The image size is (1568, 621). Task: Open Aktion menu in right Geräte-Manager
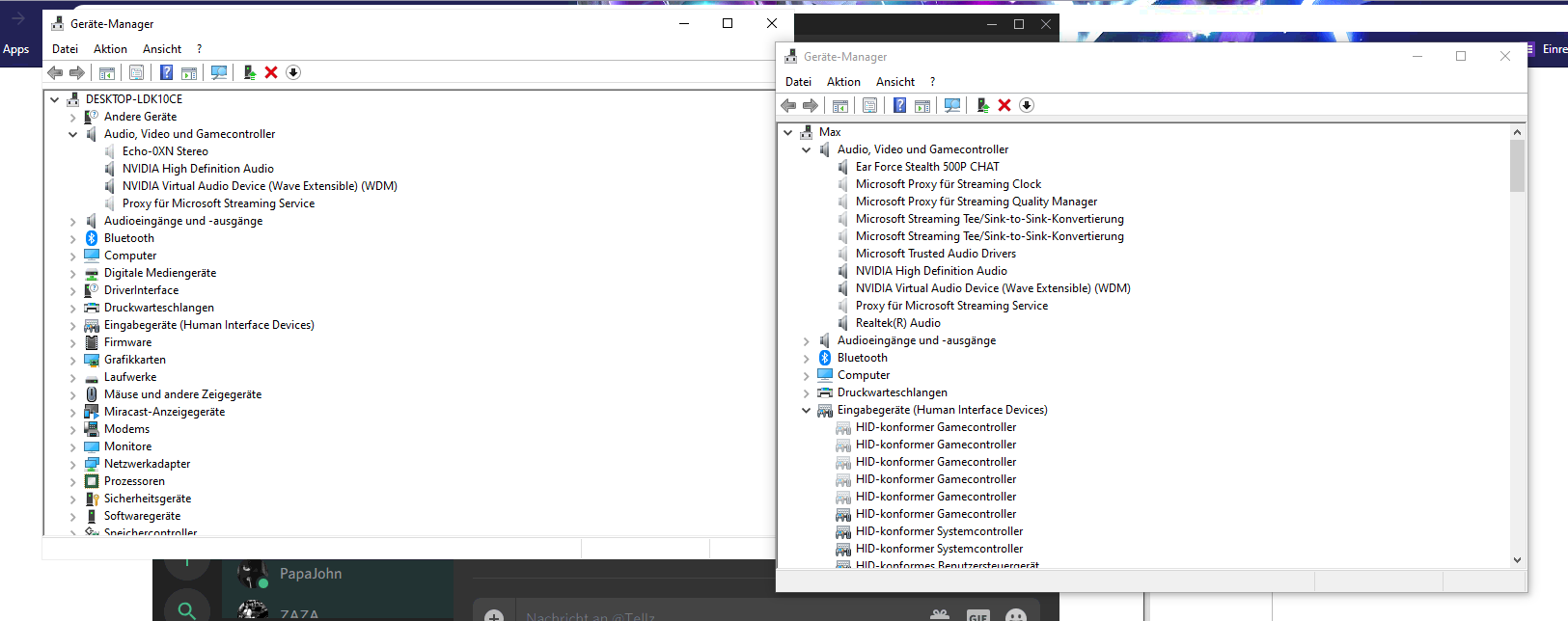(x=843, y=82)
